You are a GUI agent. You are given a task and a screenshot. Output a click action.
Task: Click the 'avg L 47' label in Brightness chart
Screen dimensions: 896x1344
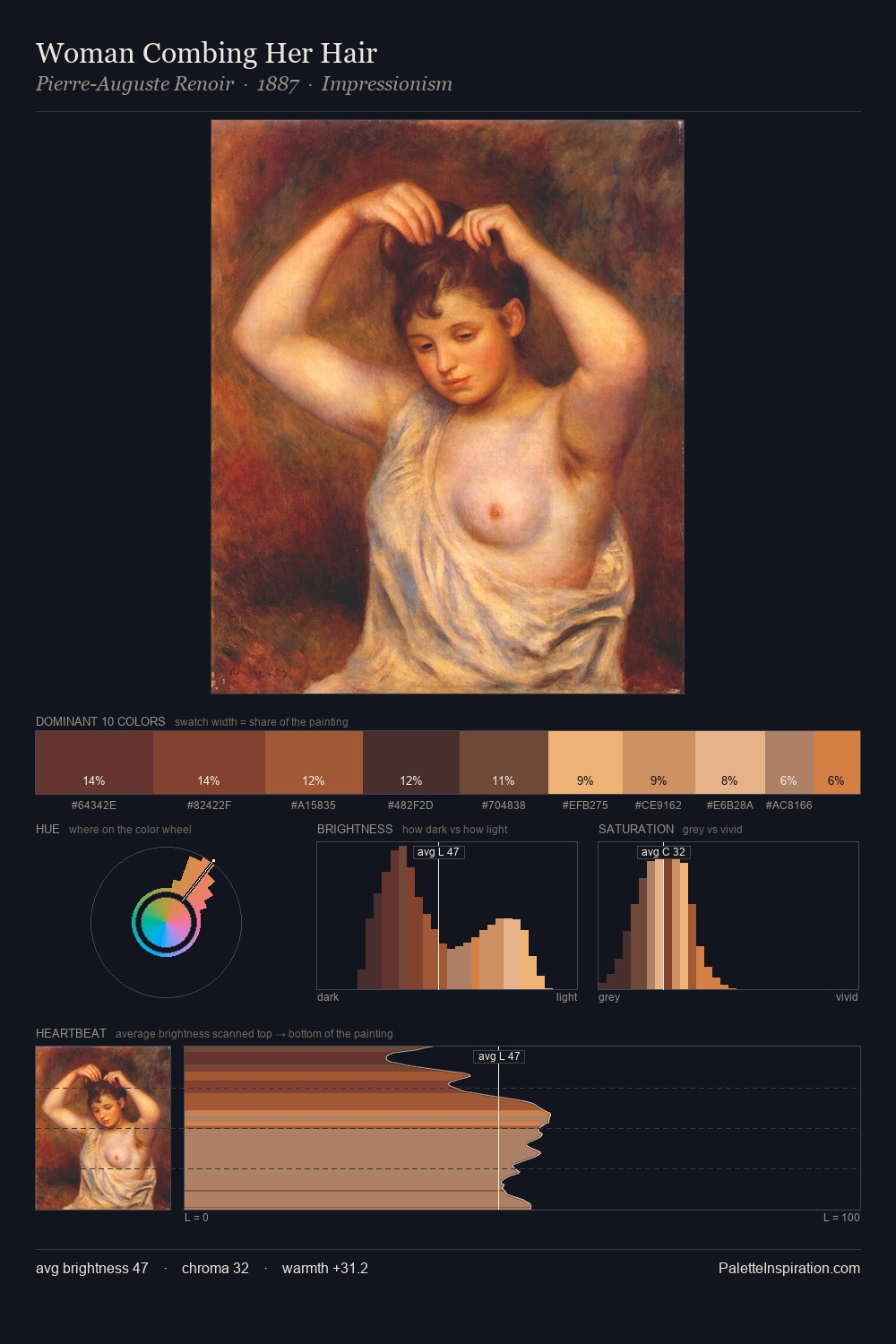(439, 852)
